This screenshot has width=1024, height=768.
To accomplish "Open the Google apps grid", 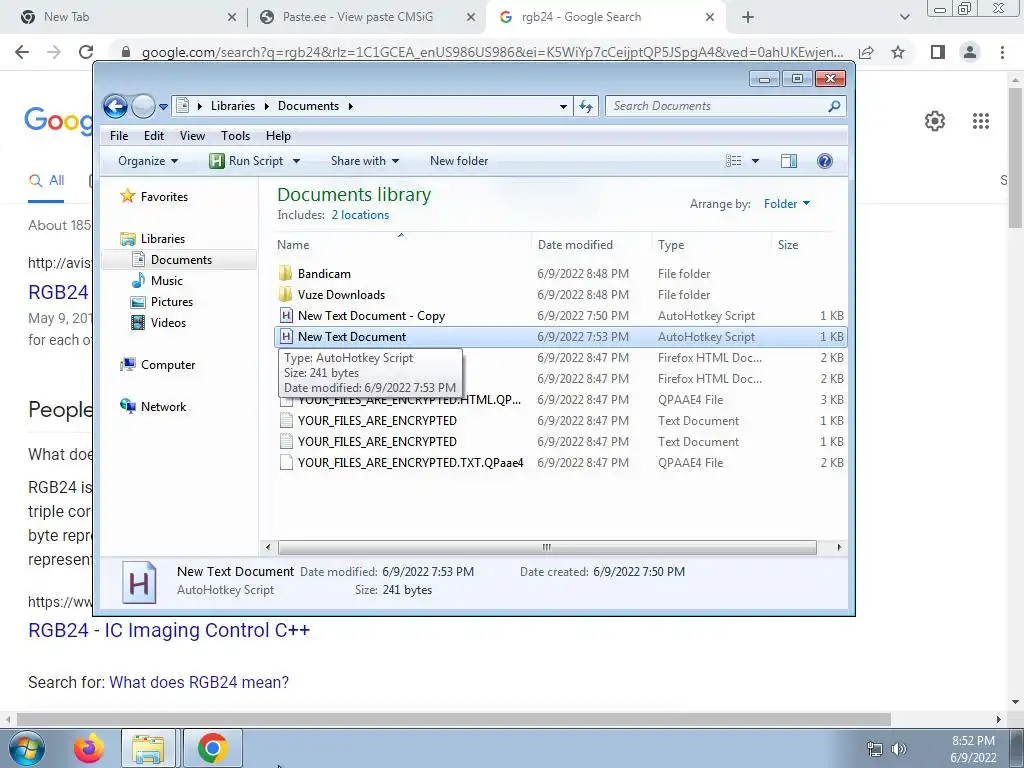I will [x=980, y=121].
